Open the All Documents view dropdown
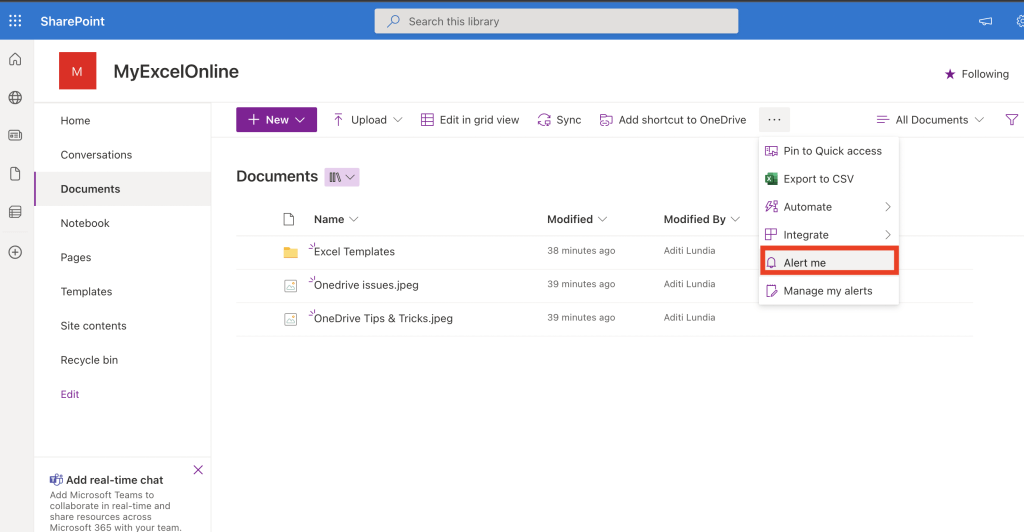Image resolution: width=1024 pixels, height=532 pixels. tap(930, 119)
